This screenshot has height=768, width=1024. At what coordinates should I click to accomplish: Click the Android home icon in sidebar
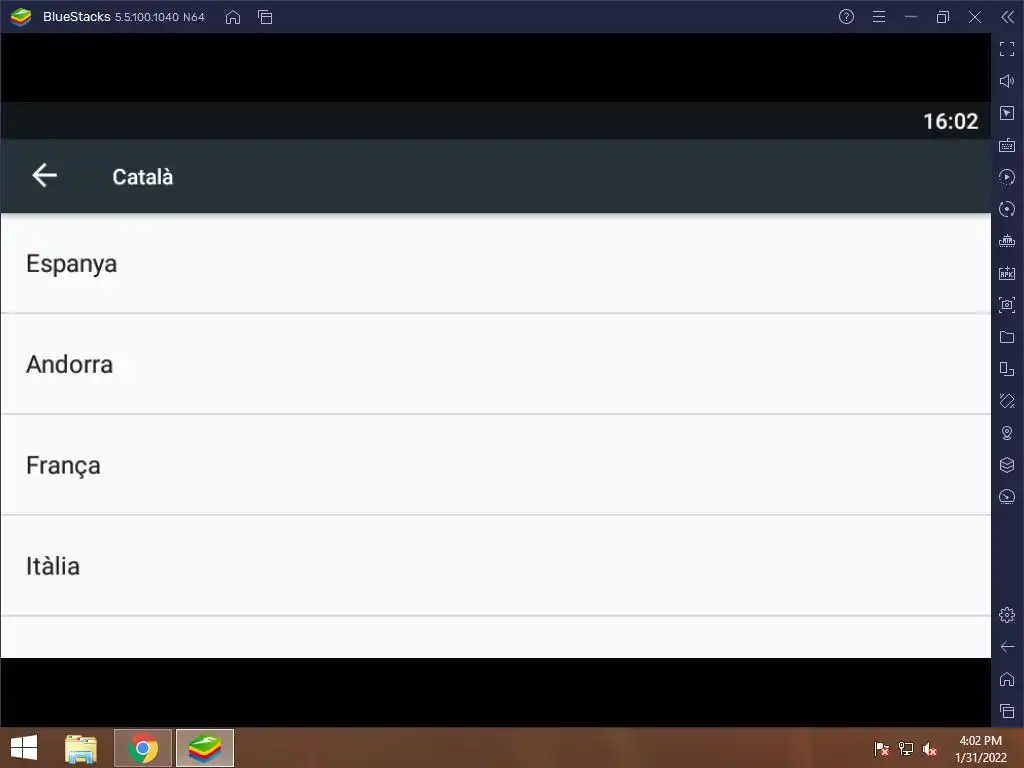tap(1007, 679)
